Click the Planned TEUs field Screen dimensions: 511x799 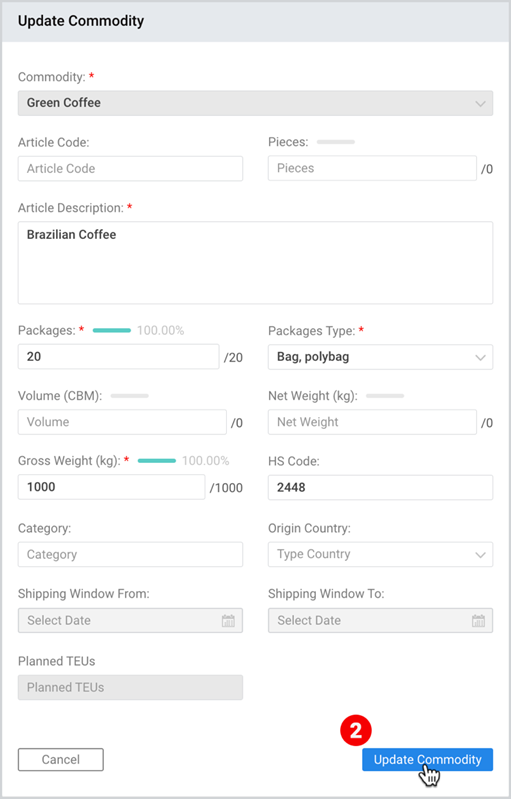130,687
